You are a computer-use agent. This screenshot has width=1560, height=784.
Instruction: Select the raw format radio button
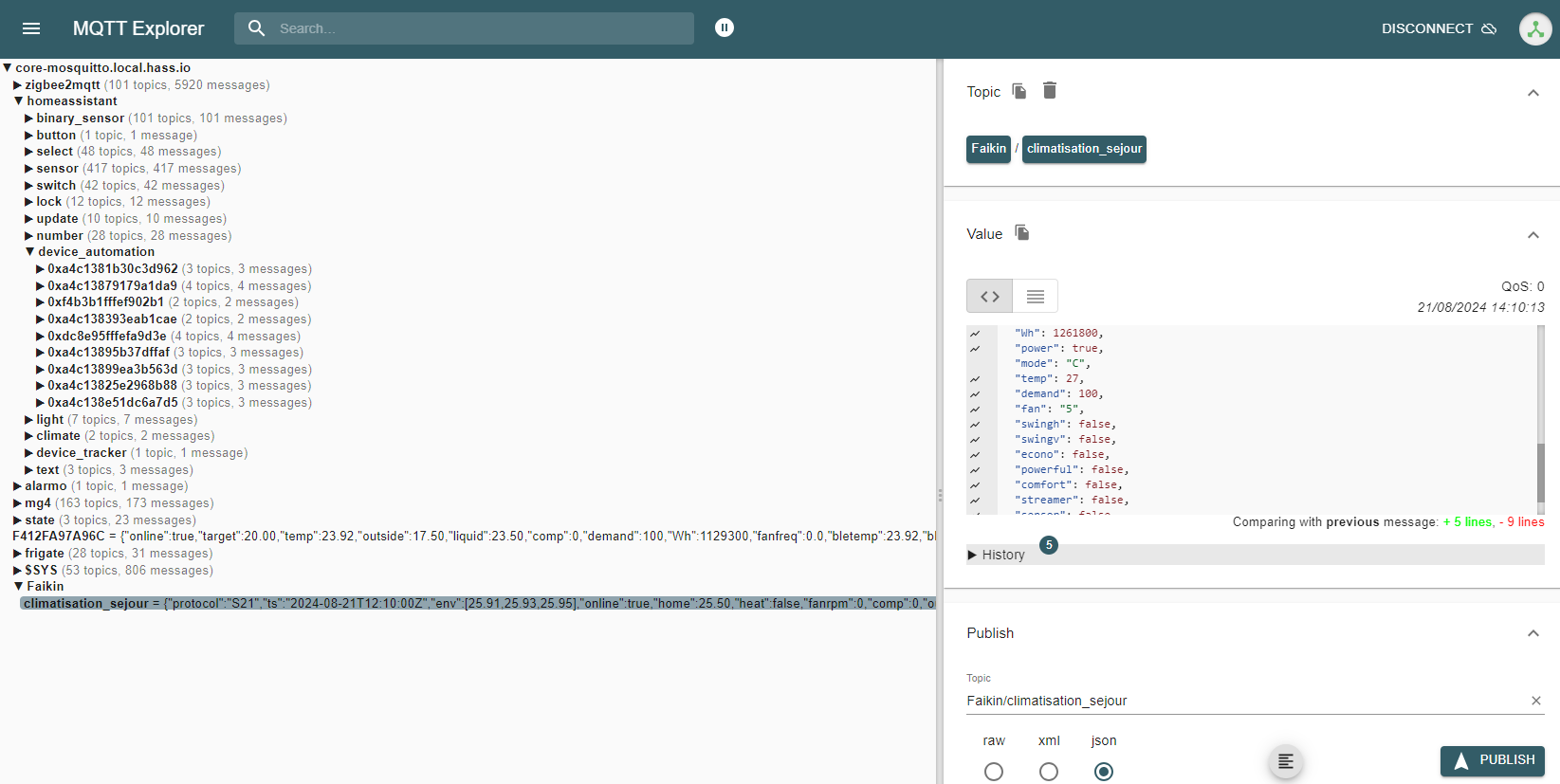coord(994,772)
